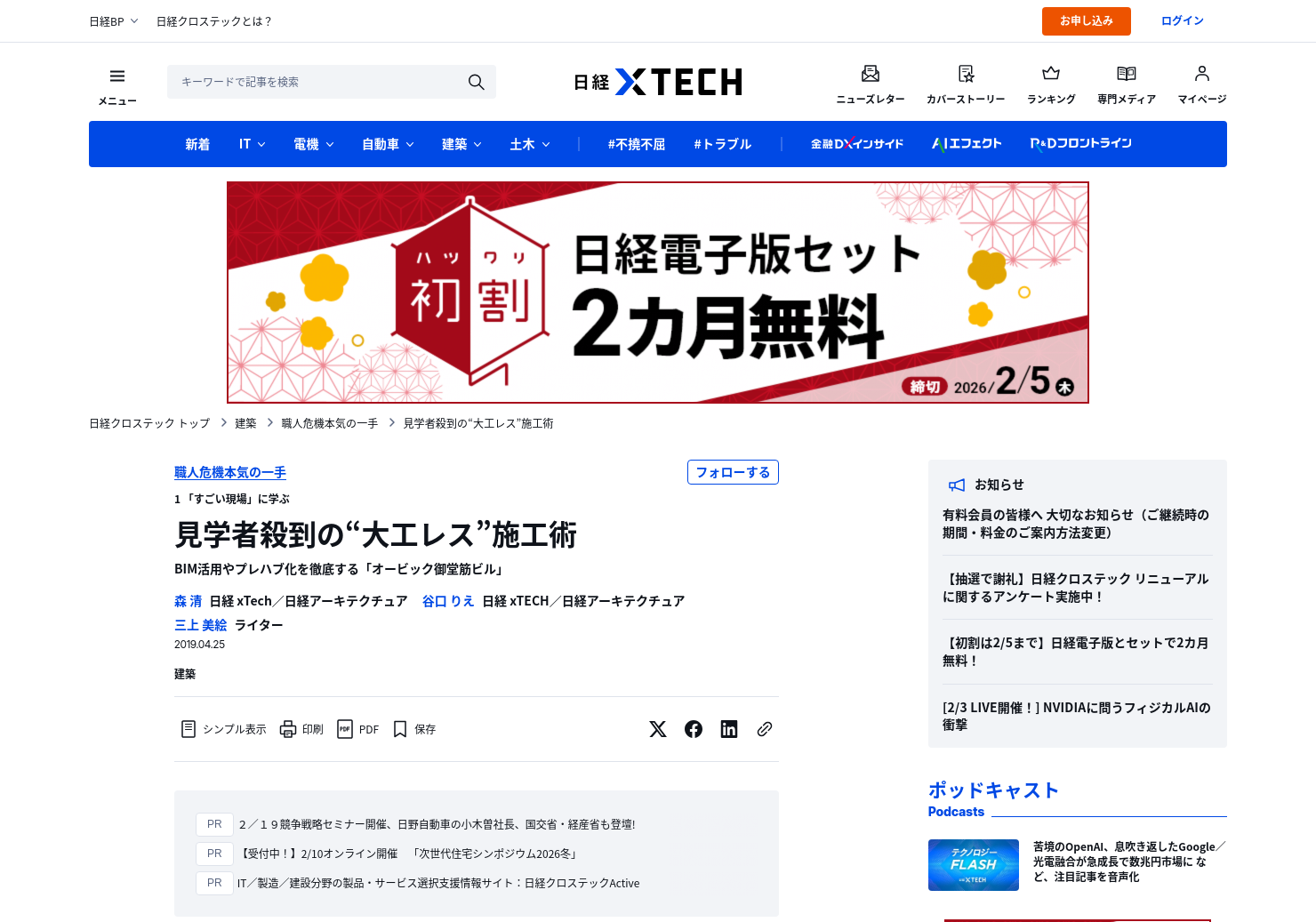The width and height of the screenshot is (1316, 922).
Task: Expand the 自動車 dropdown menu
Action: point(389,144)
